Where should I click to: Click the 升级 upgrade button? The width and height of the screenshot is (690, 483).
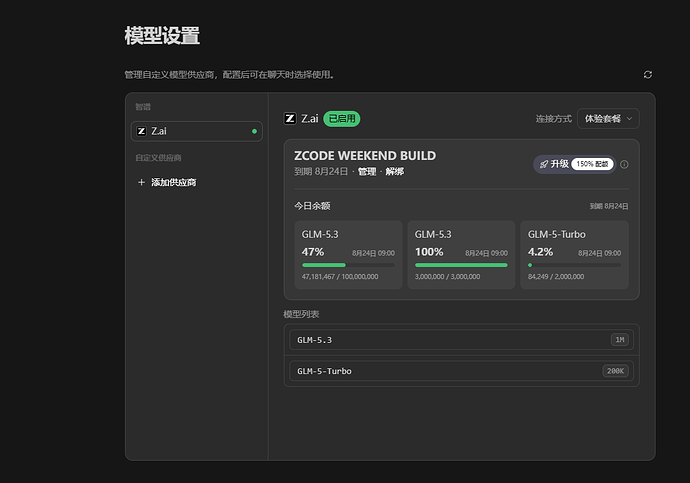coord(574,164)
